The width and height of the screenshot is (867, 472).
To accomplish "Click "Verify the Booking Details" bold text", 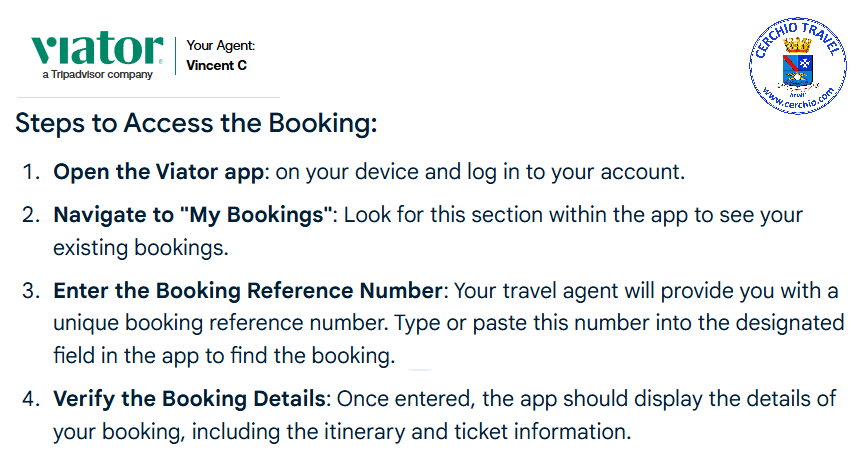I will coord(190,399).
